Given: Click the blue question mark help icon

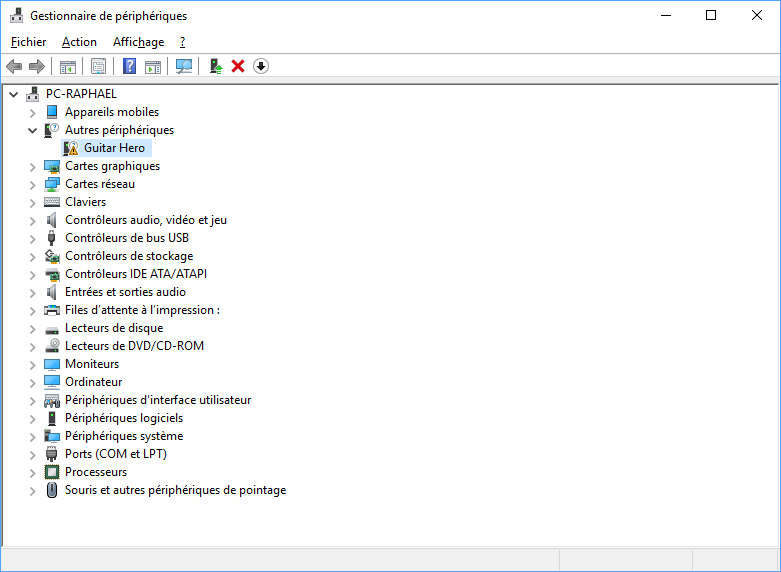Looking at the screenshot, I should [129, 66].
